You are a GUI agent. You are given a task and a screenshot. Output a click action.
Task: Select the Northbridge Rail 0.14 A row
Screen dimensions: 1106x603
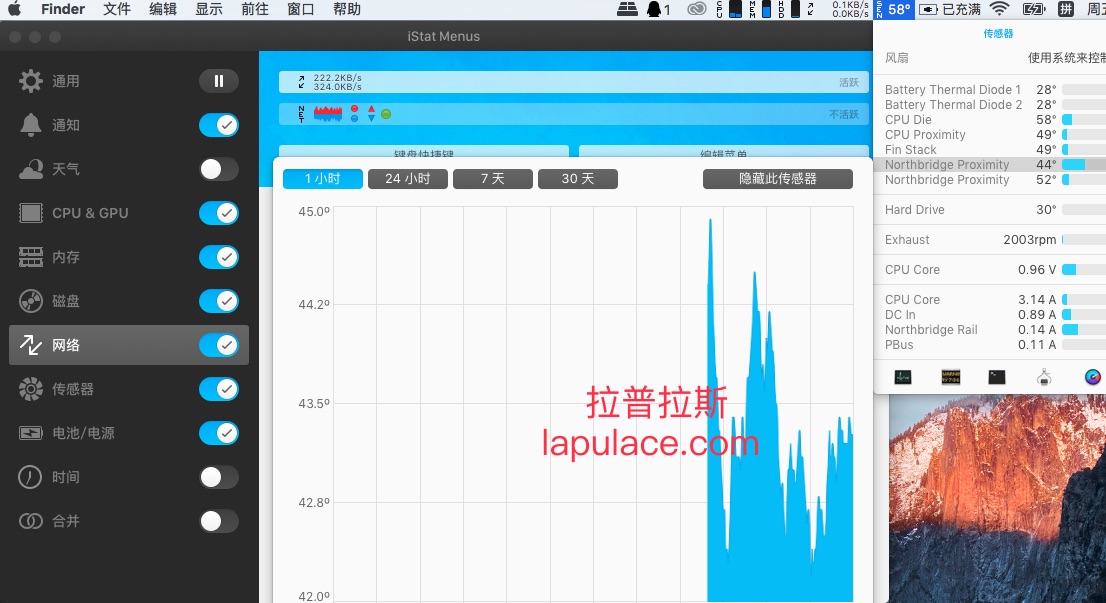(990, 329)
